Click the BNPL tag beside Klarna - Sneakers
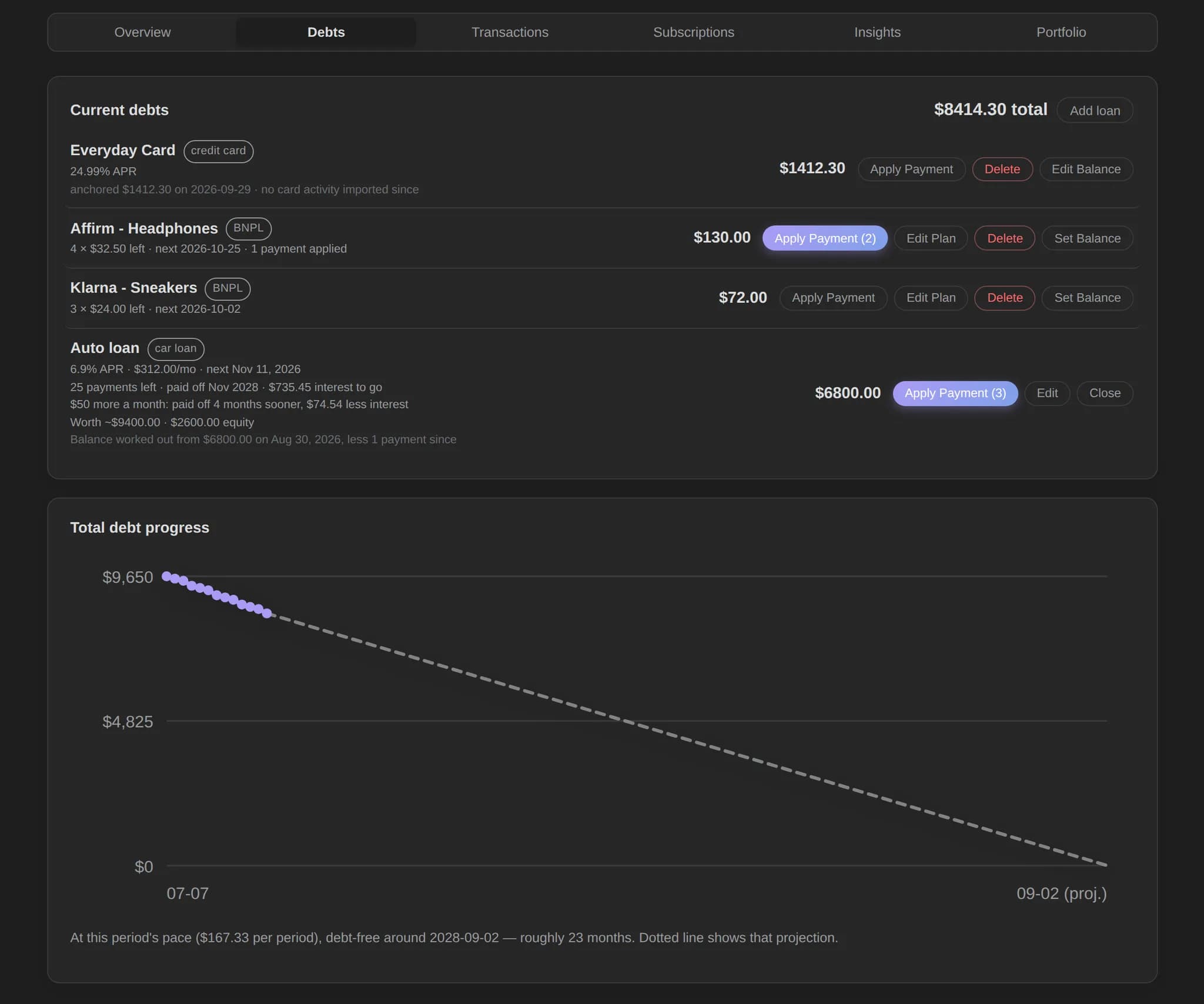1204x1004 pixels. point(228,289)
